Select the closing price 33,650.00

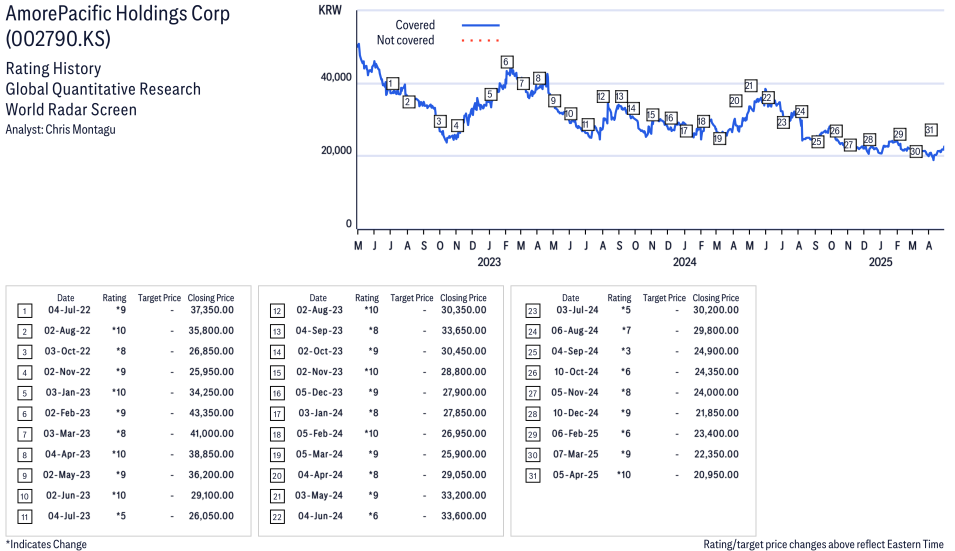coord(463,331)
